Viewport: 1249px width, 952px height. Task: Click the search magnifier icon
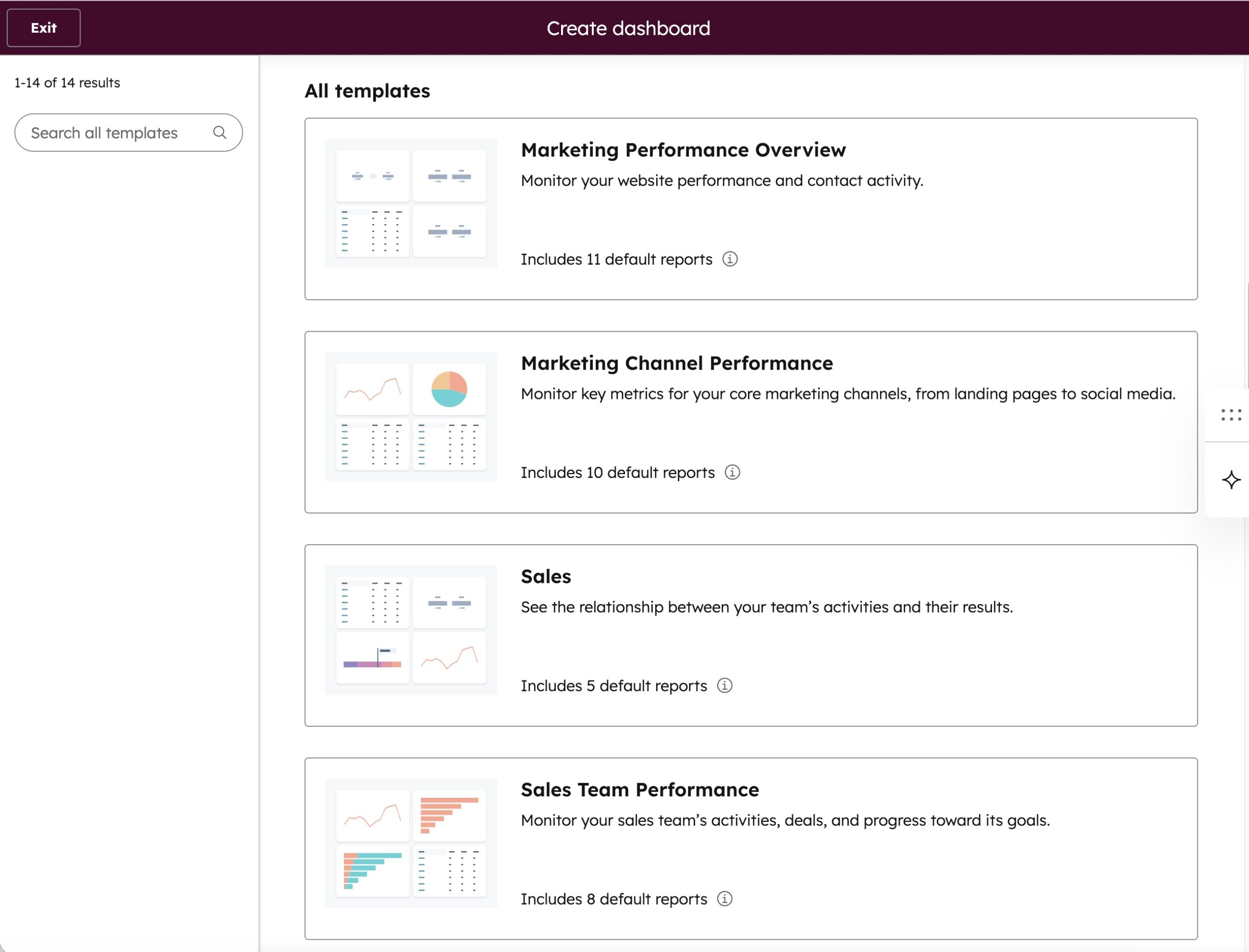point(220,133)
